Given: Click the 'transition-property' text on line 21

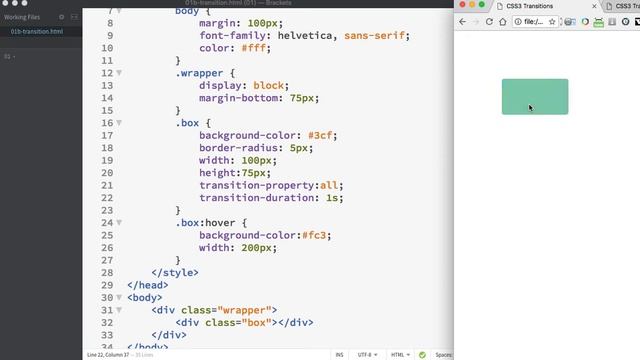Looking at the screenshot, I should (x=256, y=185).
